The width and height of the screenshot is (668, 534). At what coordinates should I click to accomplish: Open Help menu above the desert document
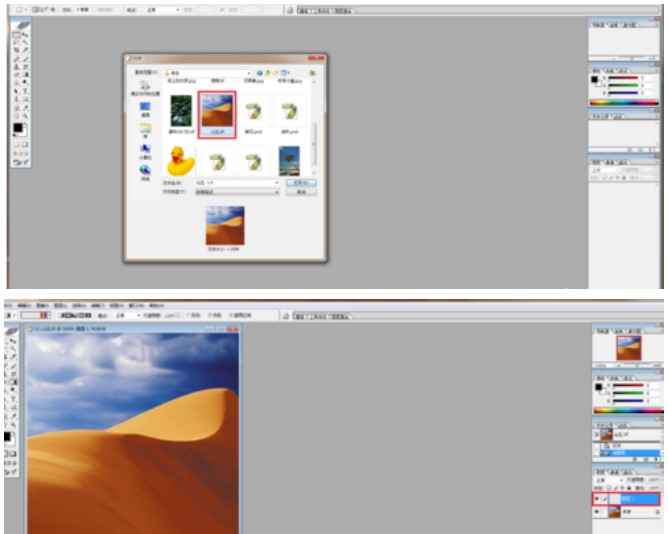tap(157, 306)
